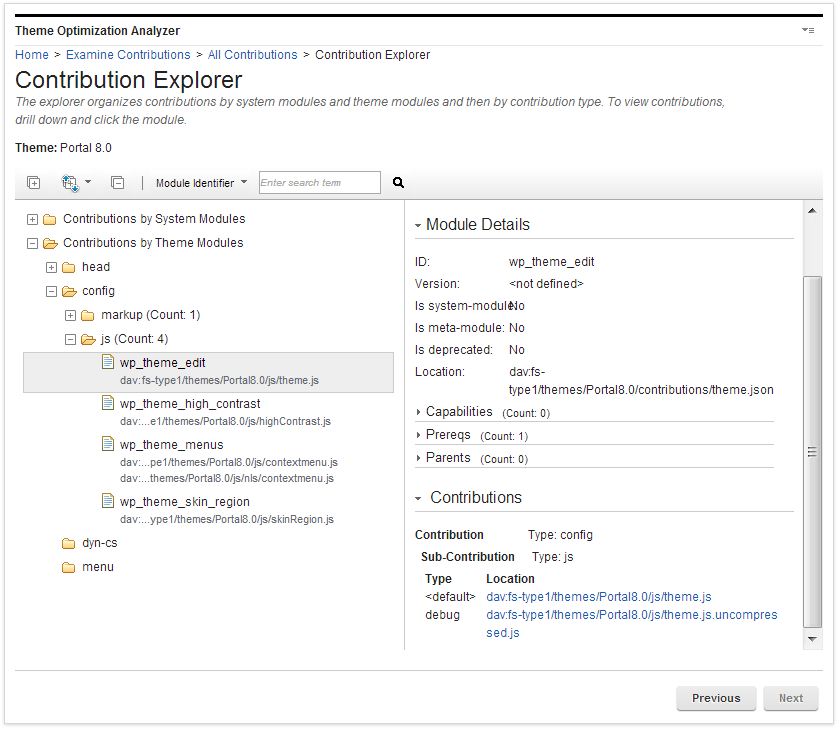
Task: Click the document icon beside wp_theme_skin_region
Action: (108, 499)
